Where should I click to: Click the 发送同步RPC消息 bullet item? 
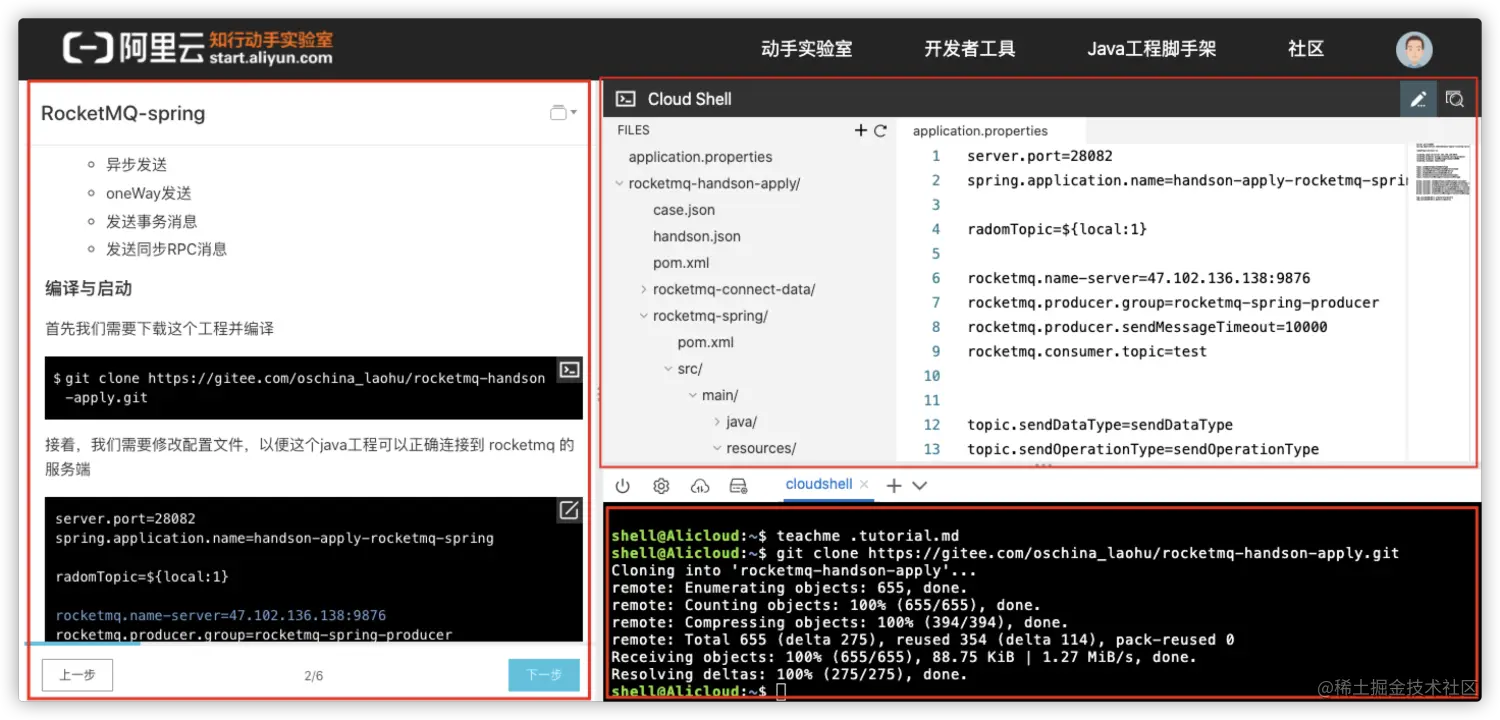(166, 249)
